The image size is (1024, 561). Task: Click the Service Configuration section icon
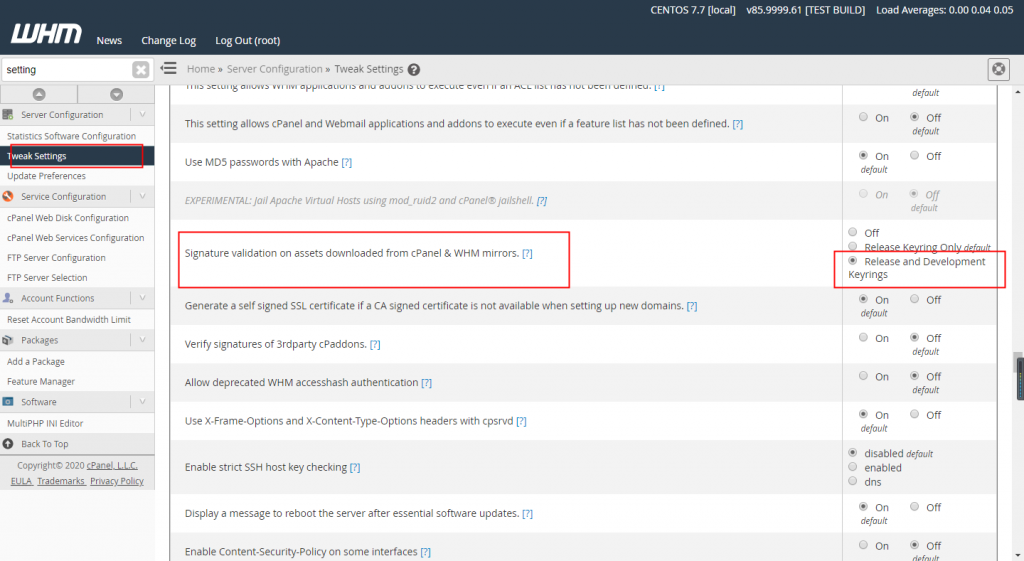(x=8, y=197)
